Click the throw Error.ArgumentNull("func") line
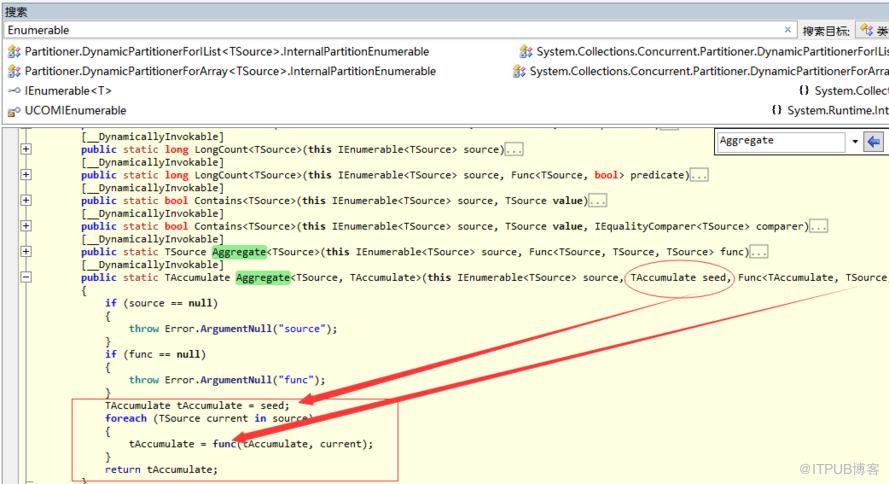This screenshot has width=889, height=484. click(x=227, y=380)
